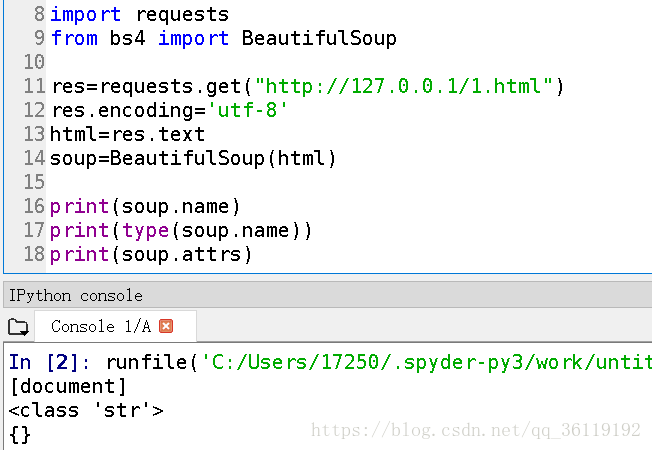Open the console folder browse icon
The height and width of the screenshot is (450, 652).
coord(18,327)
